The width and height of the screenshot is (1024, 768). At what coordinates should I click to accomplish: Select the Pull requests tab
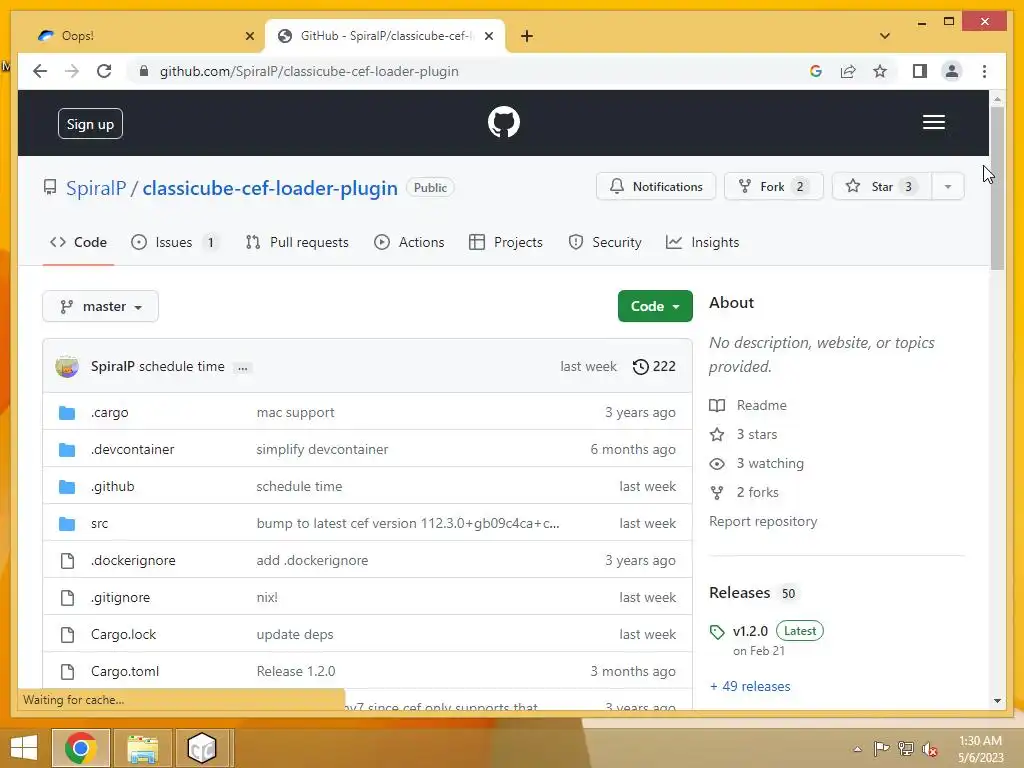[297, 242]
